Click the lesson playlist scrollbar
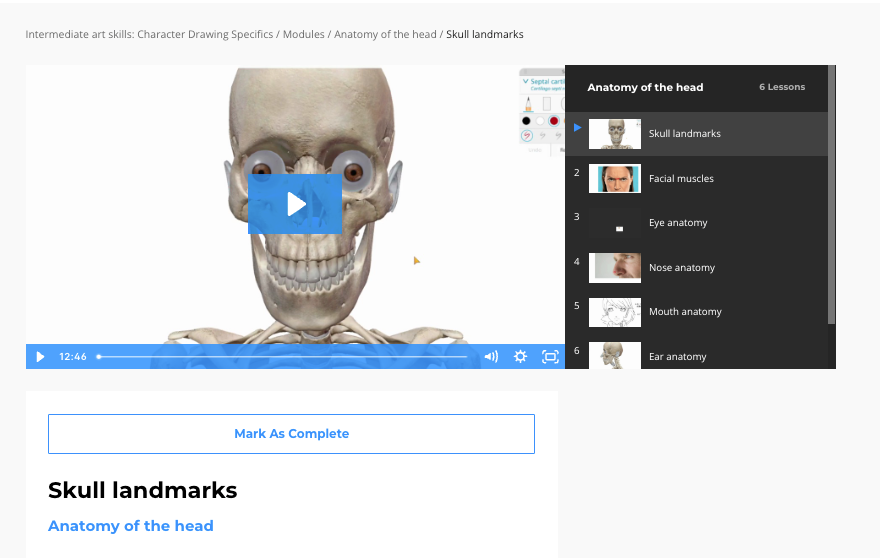 [832, 194]
